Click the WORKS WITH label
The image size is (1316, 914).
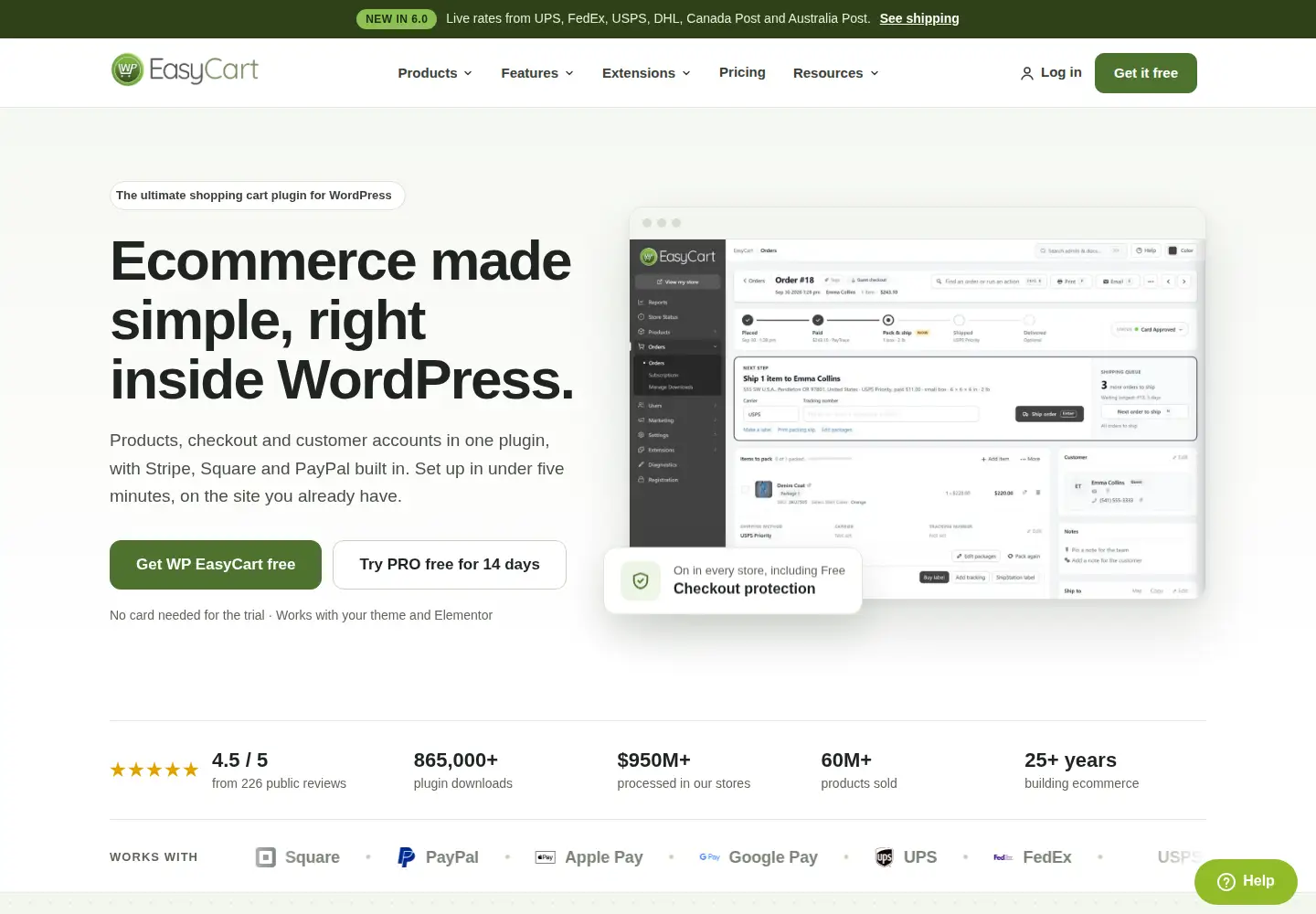point(154,857)
